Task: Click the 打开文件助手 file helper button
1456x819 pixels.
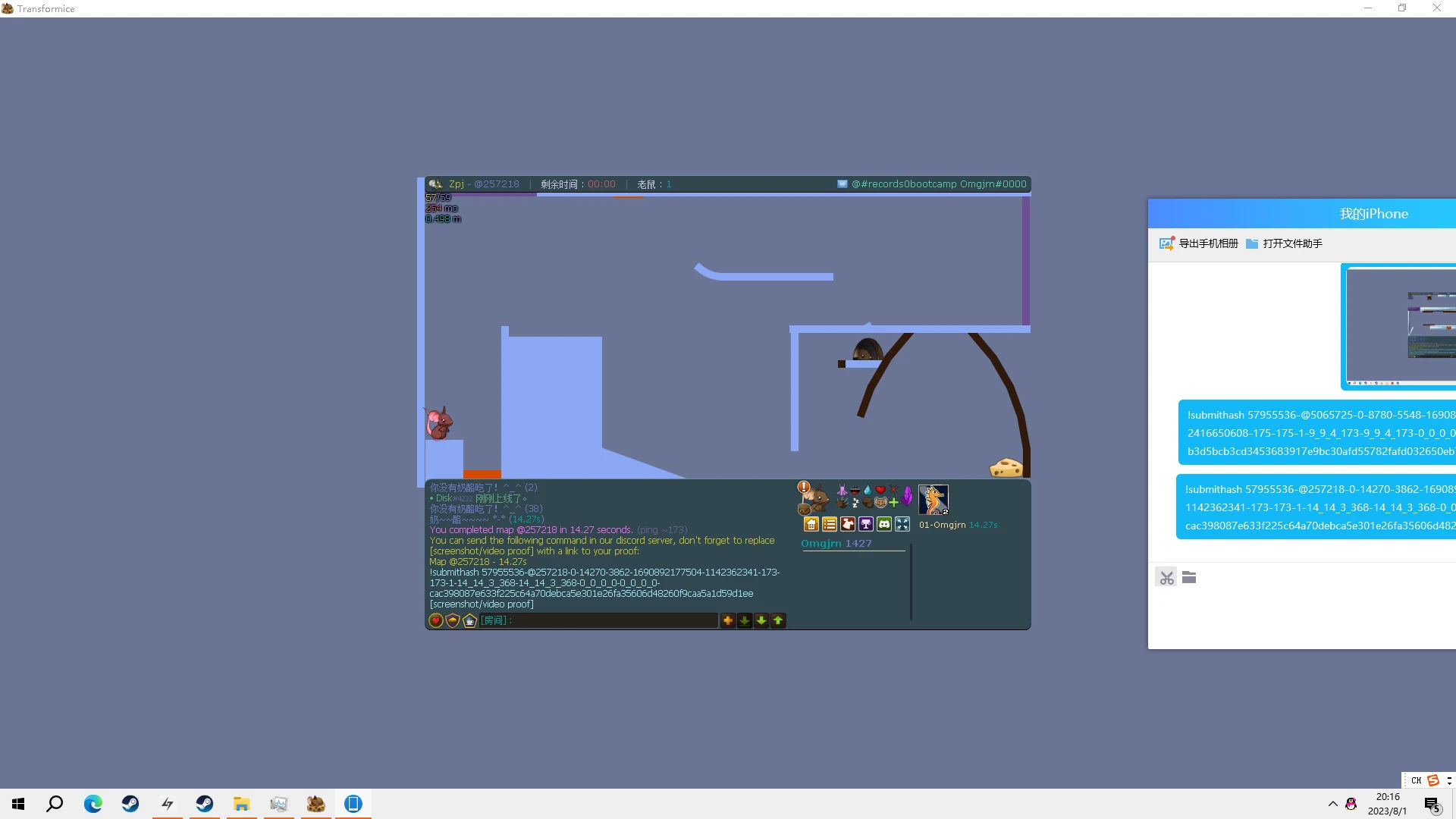Action: coord(1284,243)
